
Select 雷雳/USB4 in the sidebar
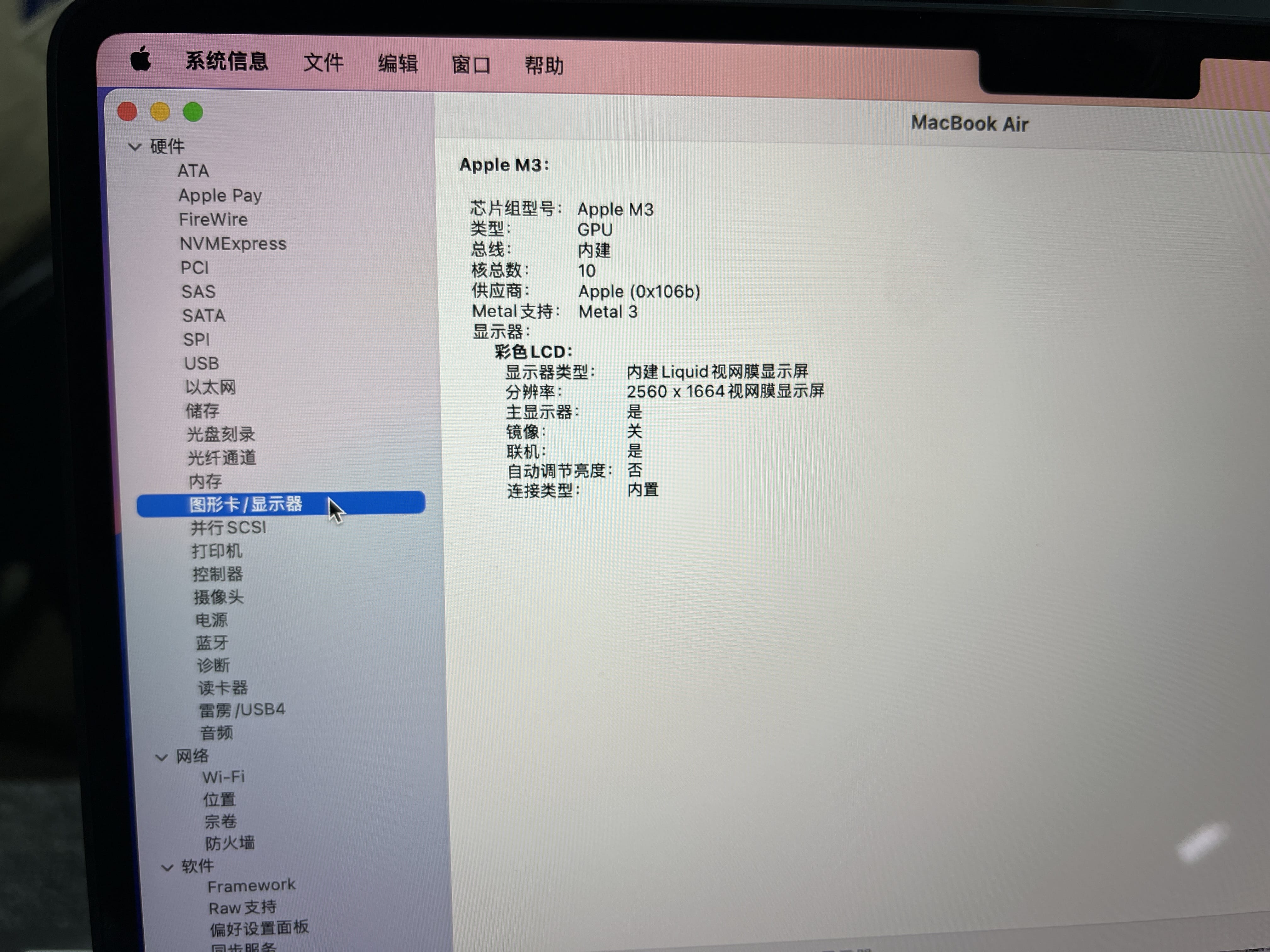(242, 711)
